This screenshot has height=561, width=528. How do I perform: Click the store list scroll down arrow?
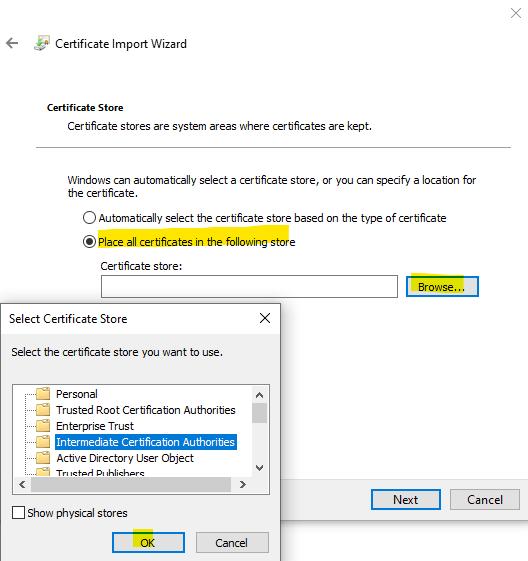[x=259, y=468]
